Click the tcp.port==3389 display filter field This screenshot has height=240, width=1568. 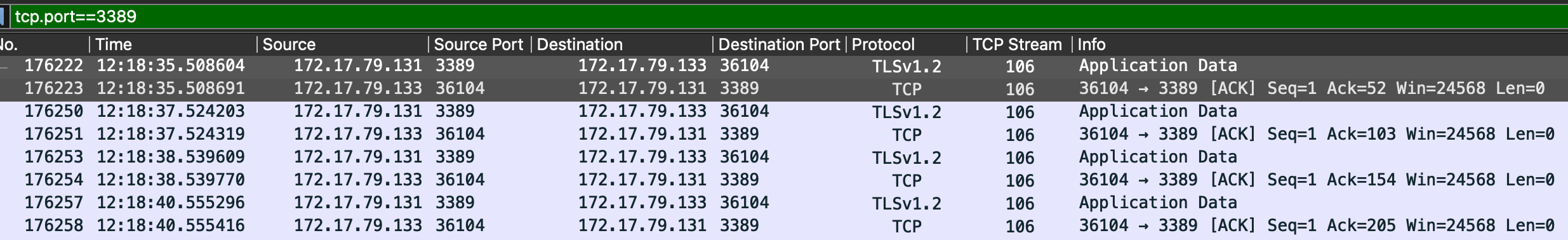point(788,17)
